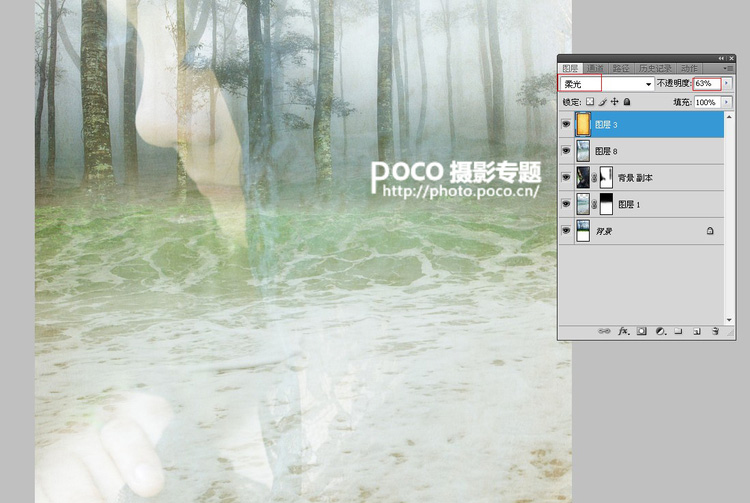
Task: Switch to the 通道 tab
Action: point(595,68)
